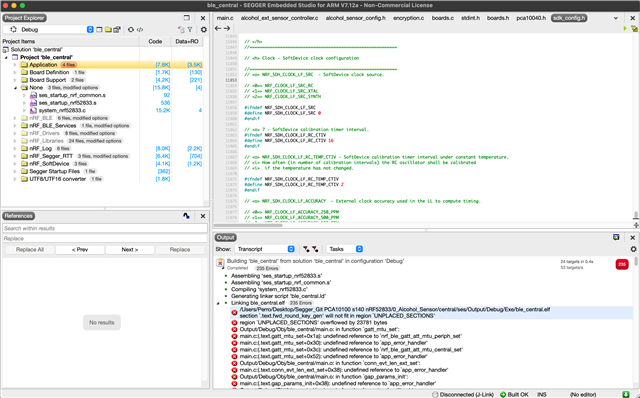
Task: Expand the nRF_SoftDevice folder
Action: click(x=15, y=164)
